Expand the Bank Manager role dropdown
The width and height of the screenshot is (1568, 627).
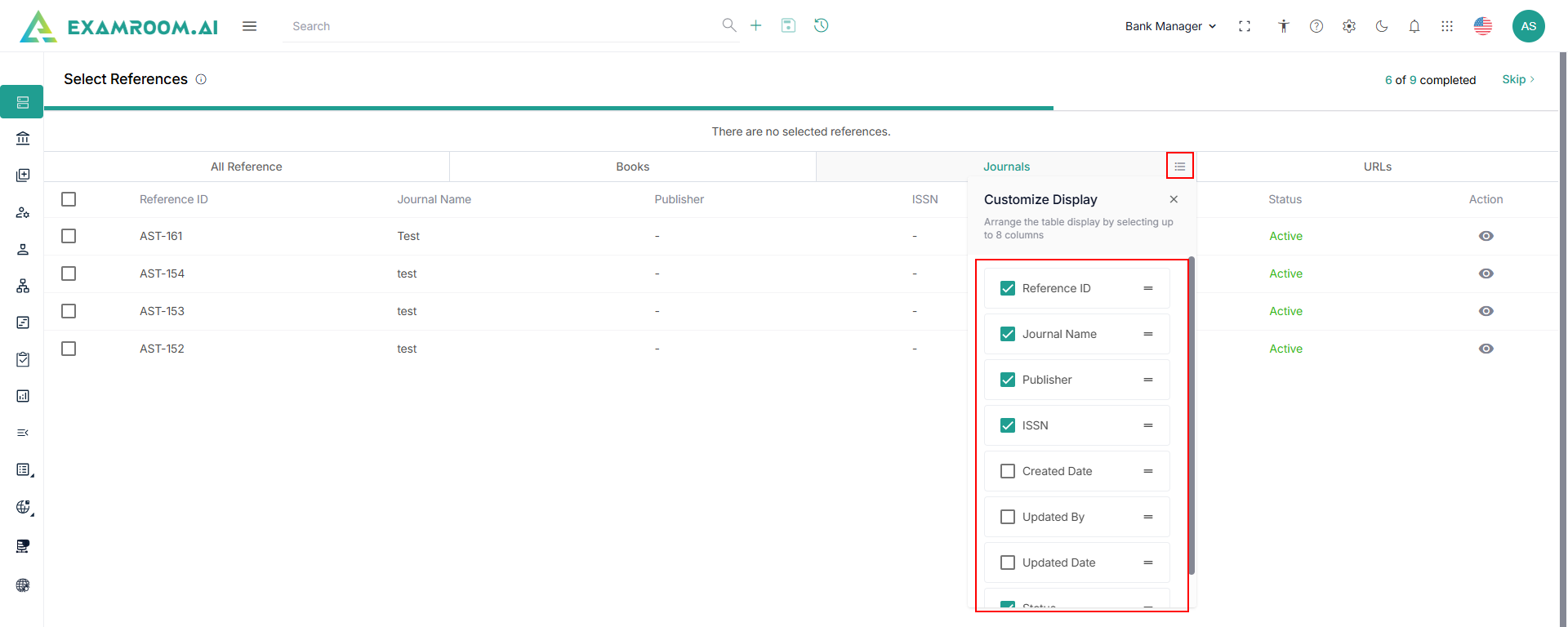coord(1170,26)
